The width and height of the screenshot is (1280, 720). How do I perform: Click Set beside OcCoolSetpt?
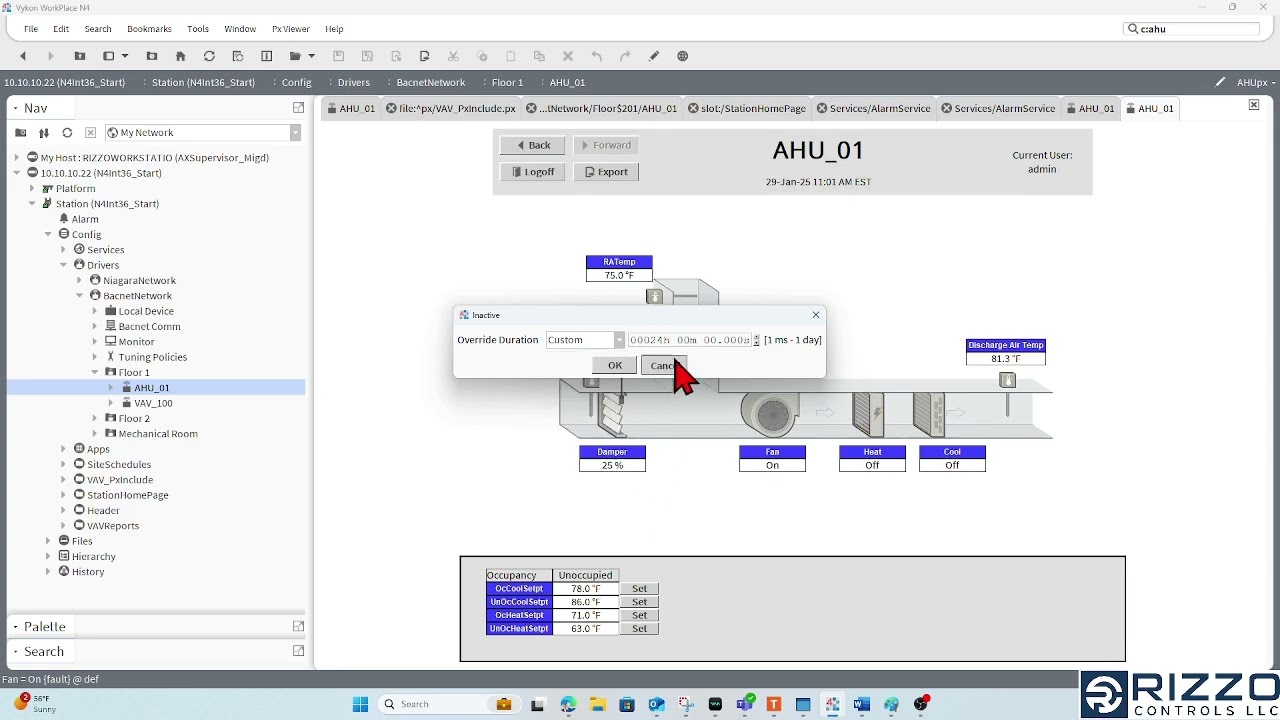coord(639,589)
